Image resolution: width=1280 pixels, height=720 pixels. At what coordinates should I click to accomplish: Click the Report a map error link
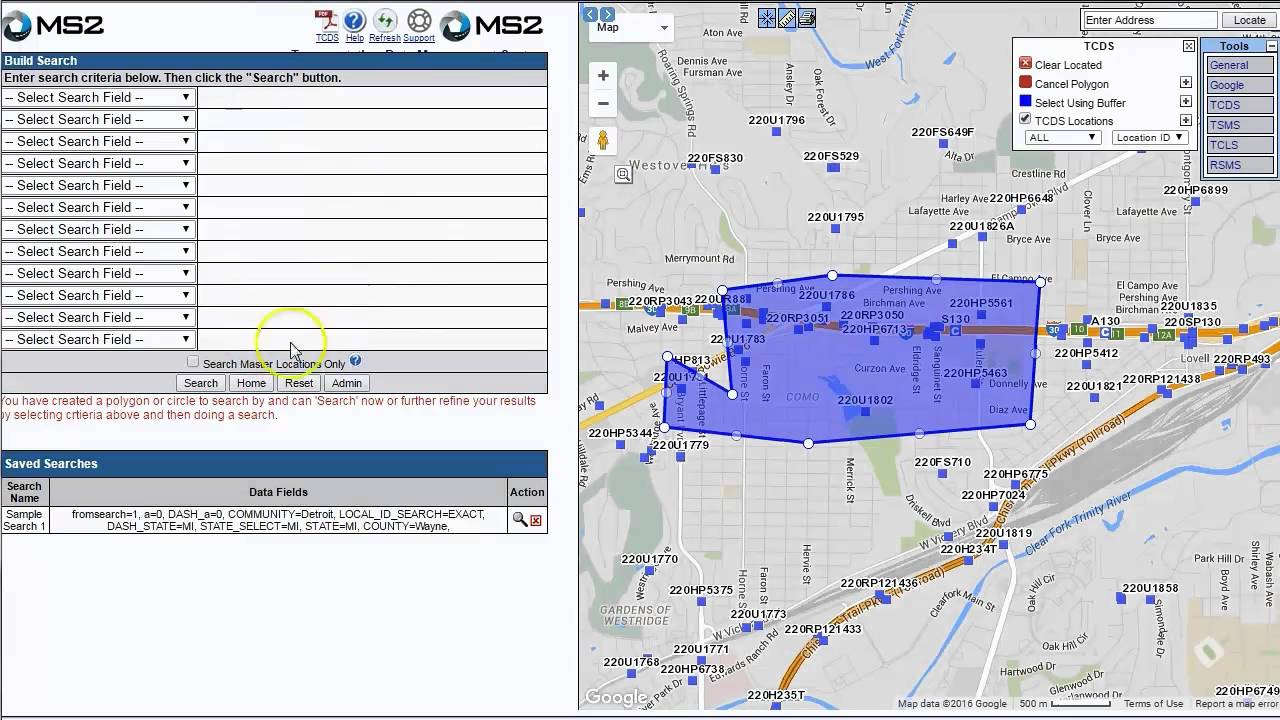1236,704
